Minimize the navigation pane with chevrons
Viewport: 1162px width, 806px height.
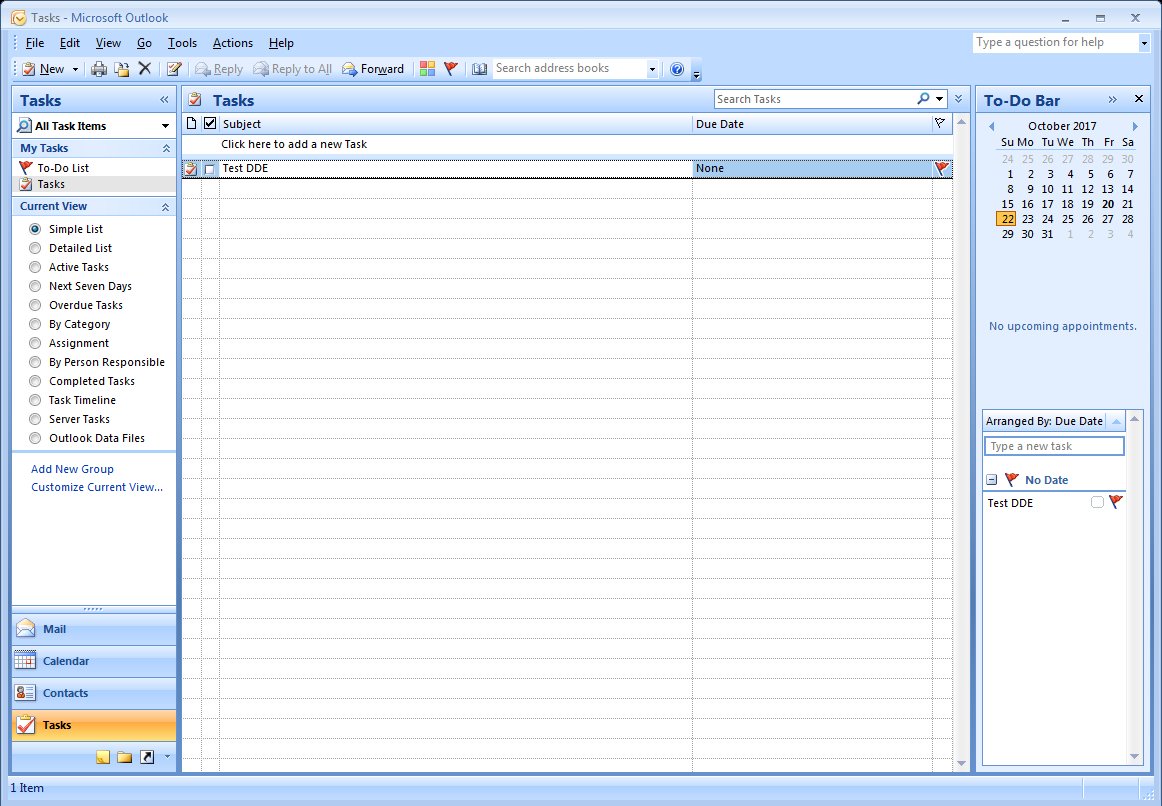tap(165, 99)
